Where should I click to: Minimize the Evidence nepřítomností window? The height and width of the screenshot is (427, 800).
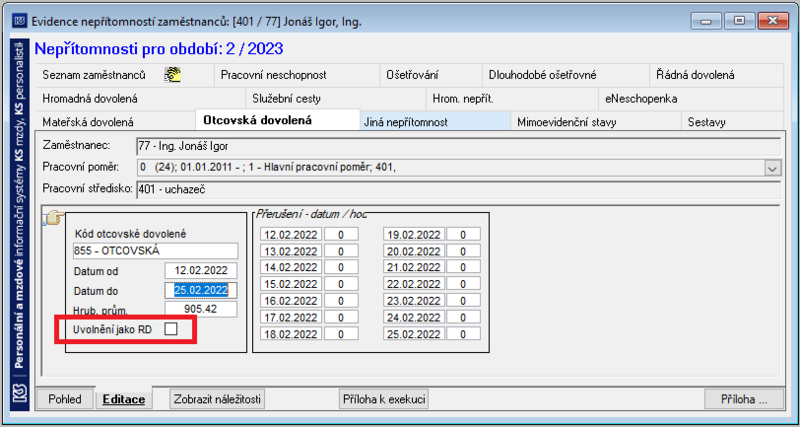click(706, 21)
